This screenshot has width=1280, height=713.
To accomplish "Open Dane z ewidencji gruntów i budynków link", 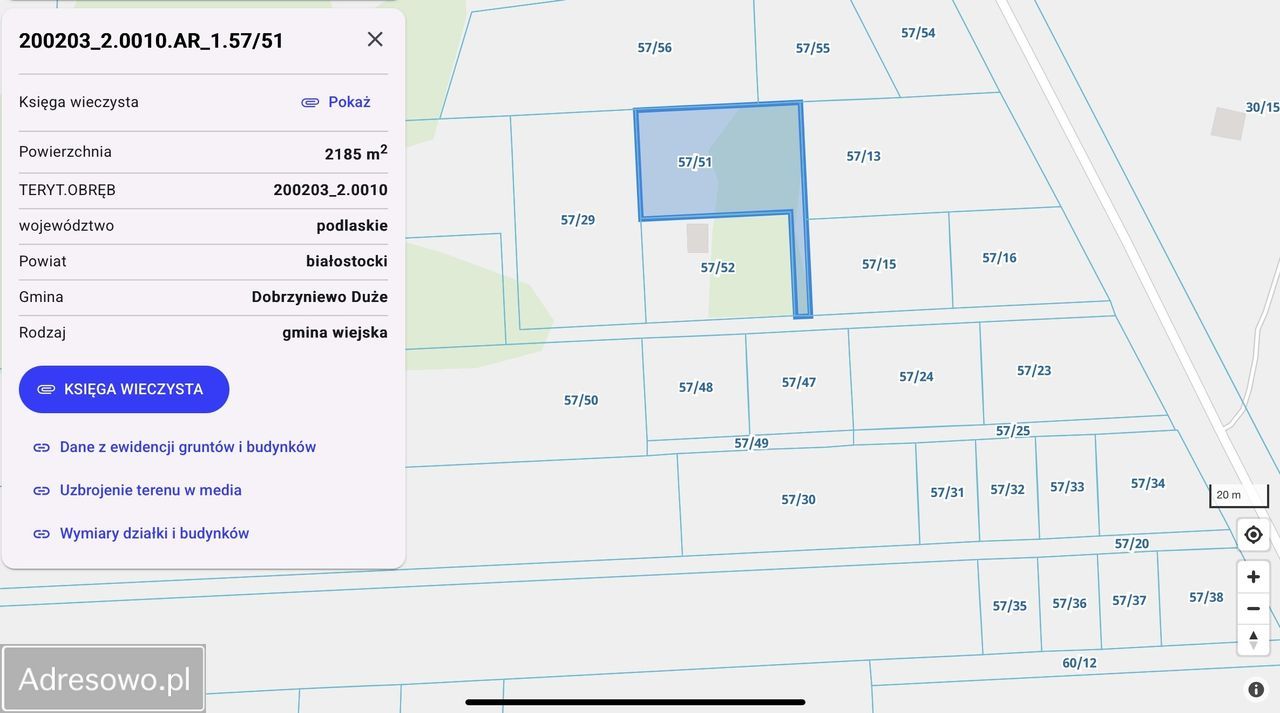I will click(x=188, y=447).
